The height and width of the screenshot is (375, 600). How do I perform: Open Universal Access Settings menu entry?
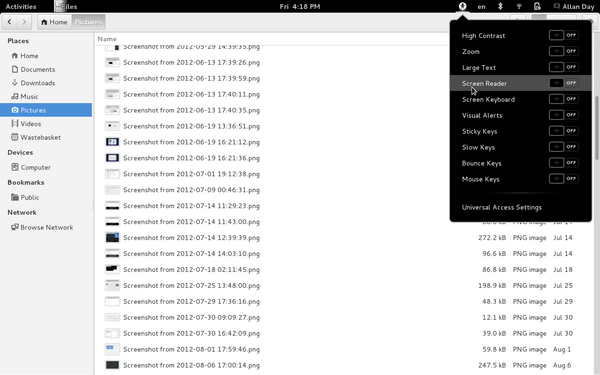point(502,207)
